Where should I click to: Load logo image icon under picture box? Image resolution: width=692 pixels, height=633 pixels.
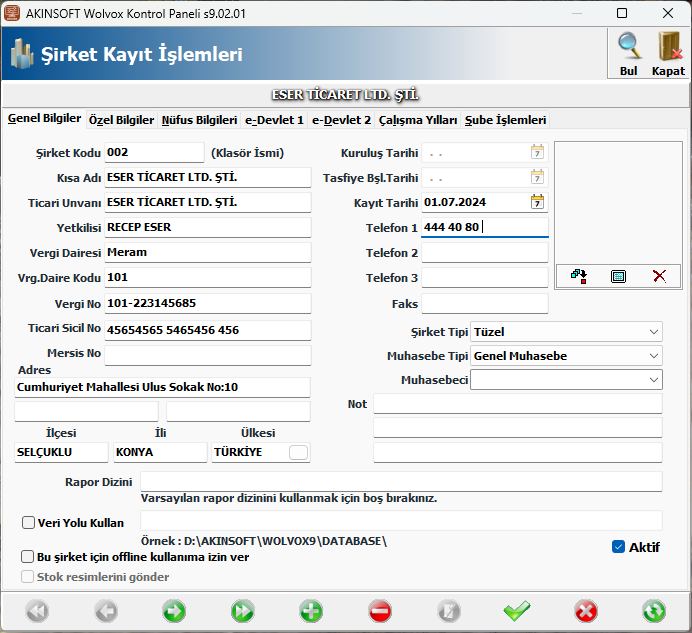(x=579, y=276)
